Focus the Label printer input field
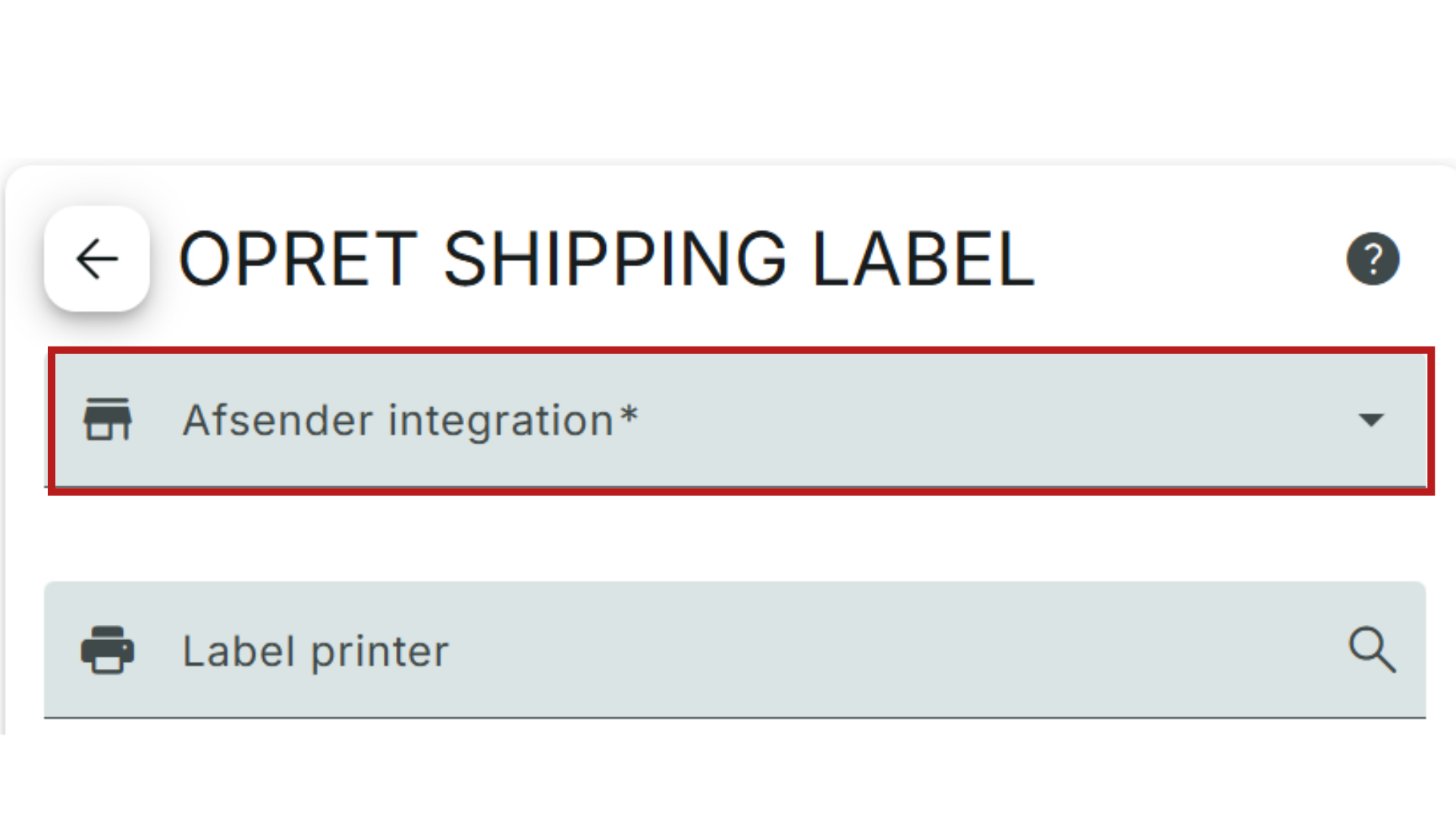Image resolution: width=1456 pixels, height=819 pixels. (x=735, y=650)
